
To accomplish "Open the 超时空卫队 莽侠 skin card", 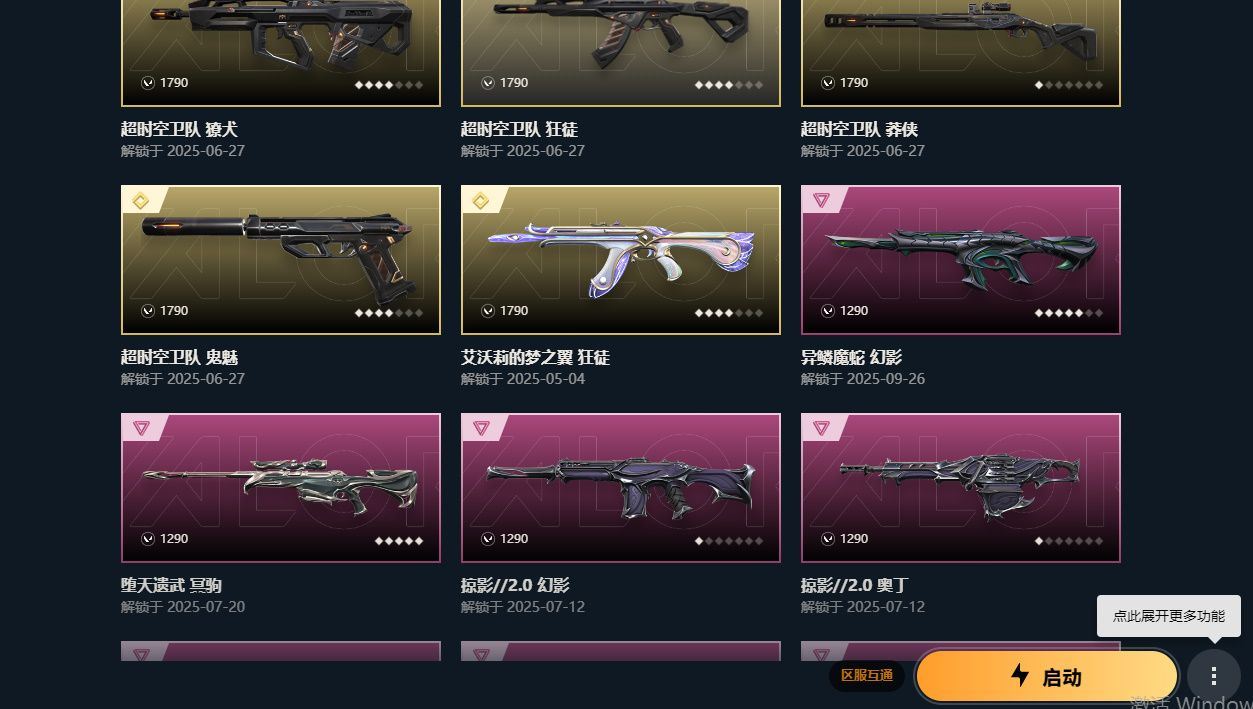I will click(961, 52).
